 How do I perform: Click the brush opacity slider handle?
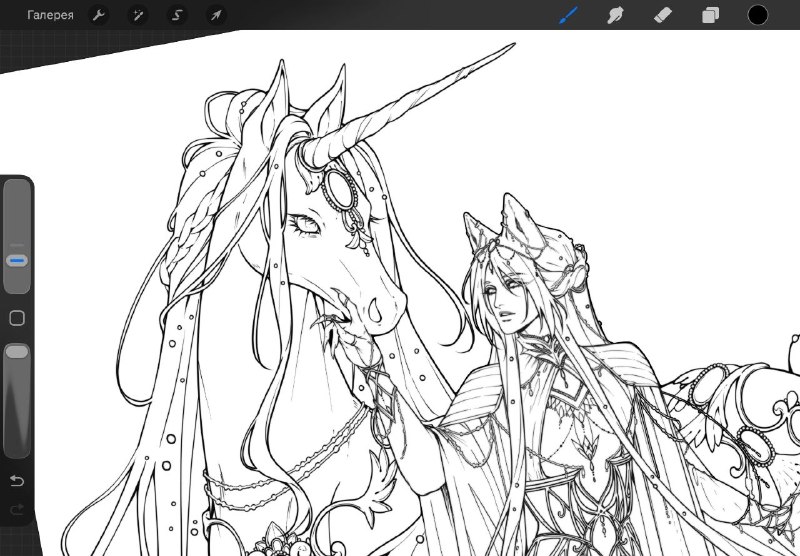click(17, 351)
